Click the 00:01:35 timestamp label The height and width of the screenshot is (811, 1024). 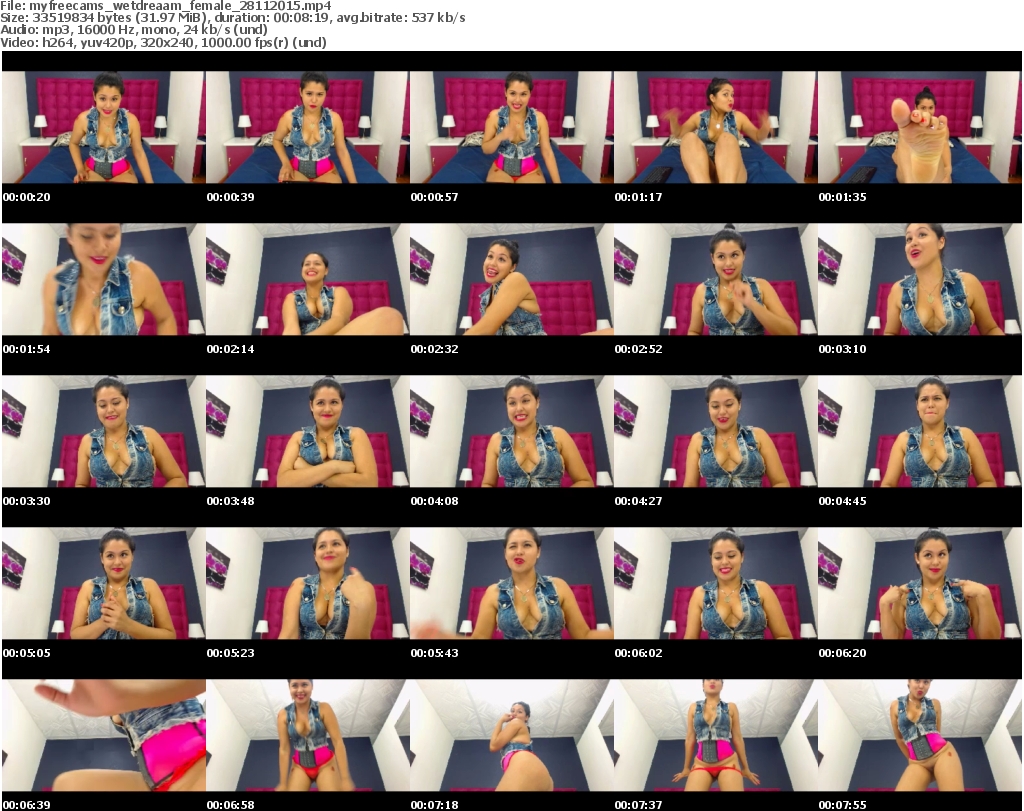(x=842, y=197)
